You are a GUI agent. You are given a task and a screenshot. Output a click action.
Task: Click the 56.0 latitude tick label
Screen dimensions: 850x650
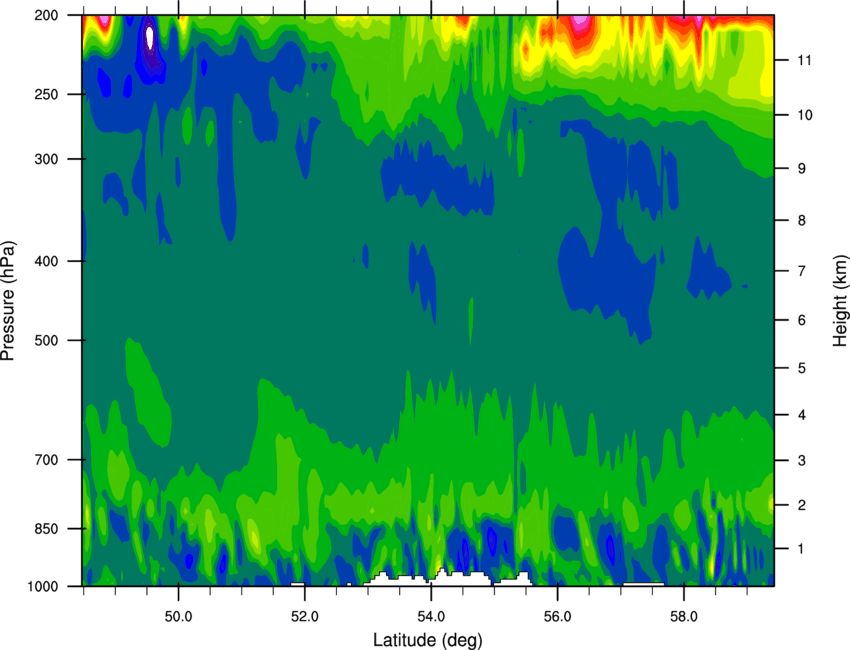click(557, 617)
